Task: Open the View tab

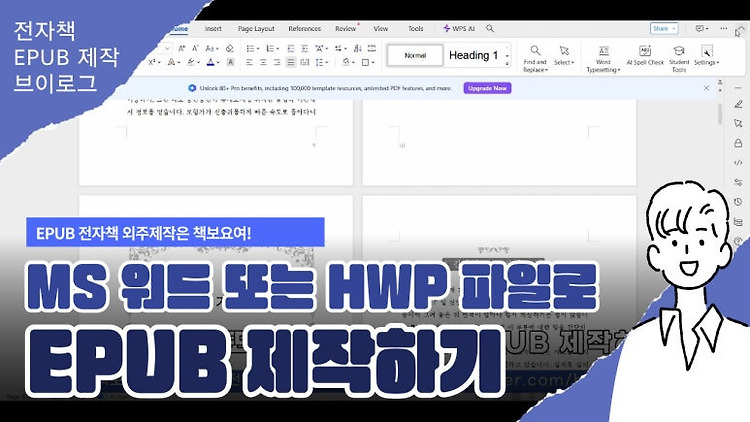Action: coord(381,29)
